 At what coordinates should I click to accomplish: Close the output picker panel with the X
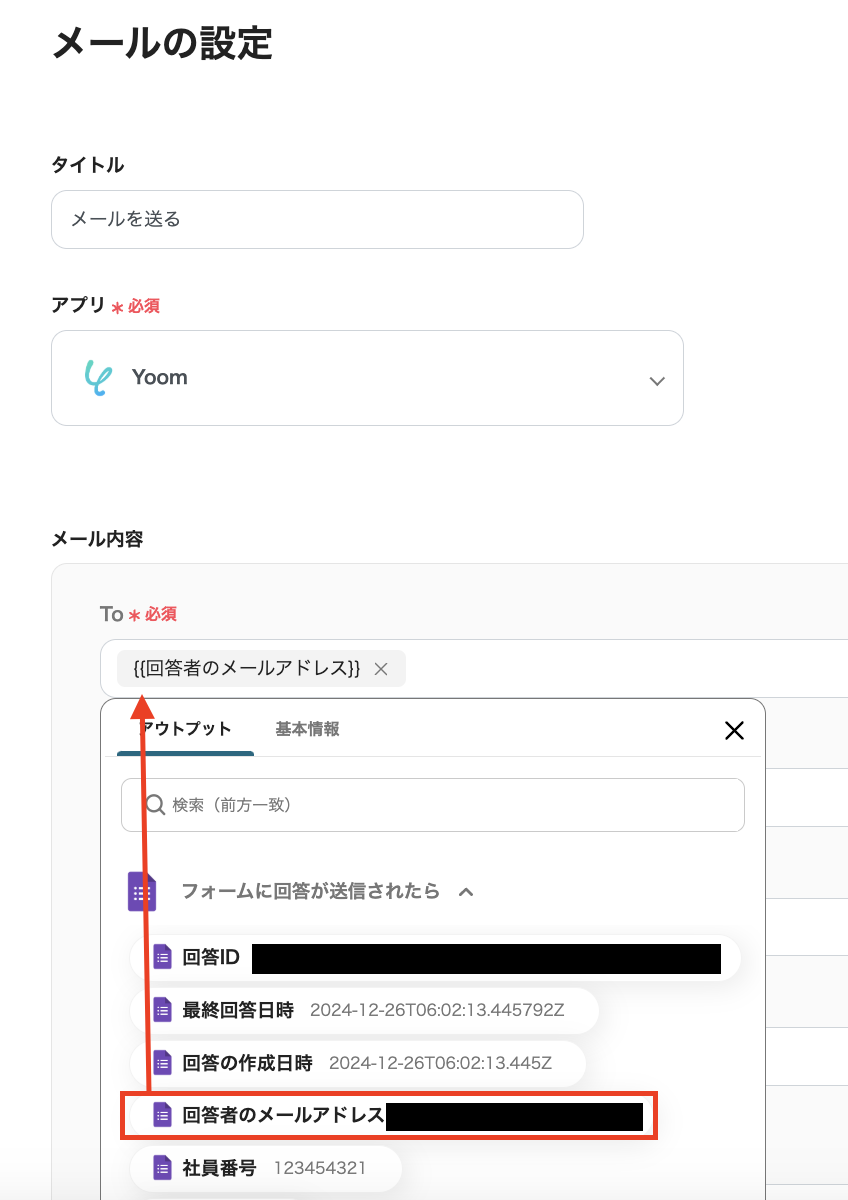coord(734,731)
